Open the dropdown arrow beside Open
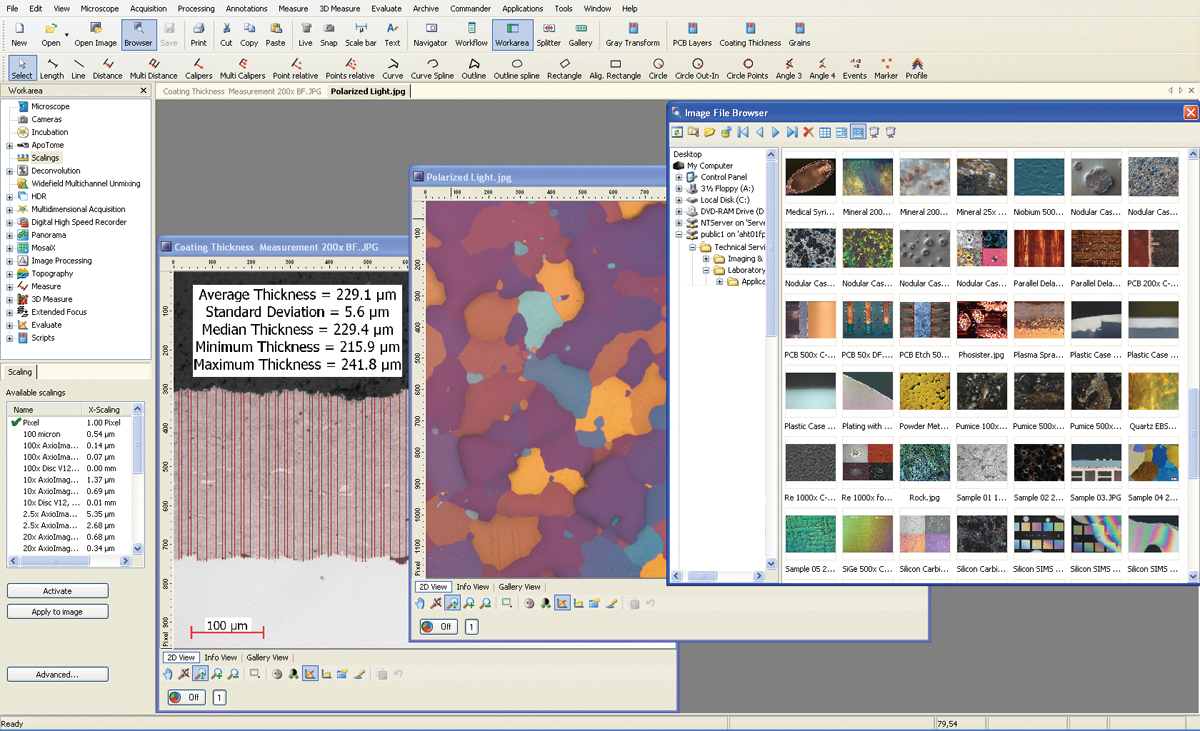 [67, 33]
